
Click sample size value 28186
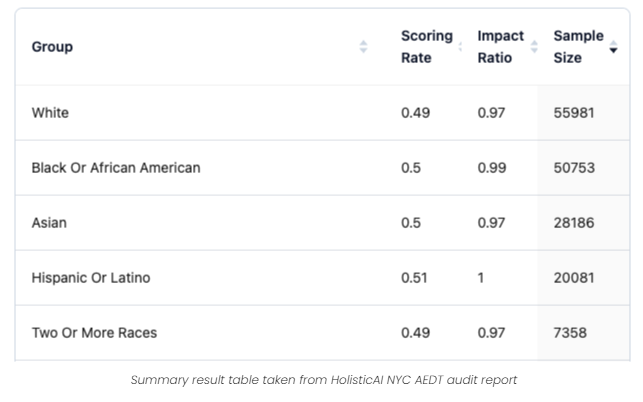click(x=574, y=223)
